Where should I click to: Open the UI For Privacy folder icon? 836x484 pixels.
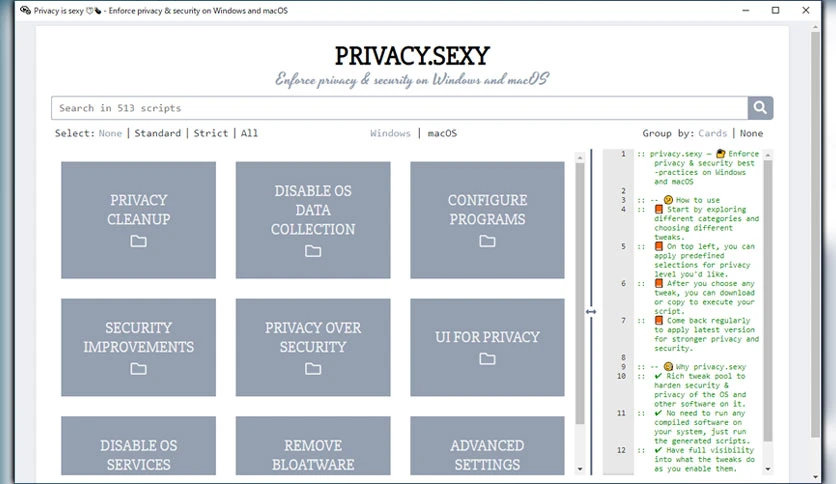tap(487, 359)
